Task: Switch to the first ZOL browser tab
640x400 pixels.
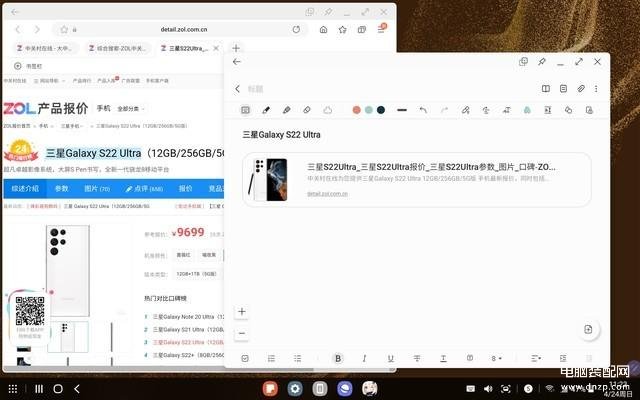Action: click(45, 48)
